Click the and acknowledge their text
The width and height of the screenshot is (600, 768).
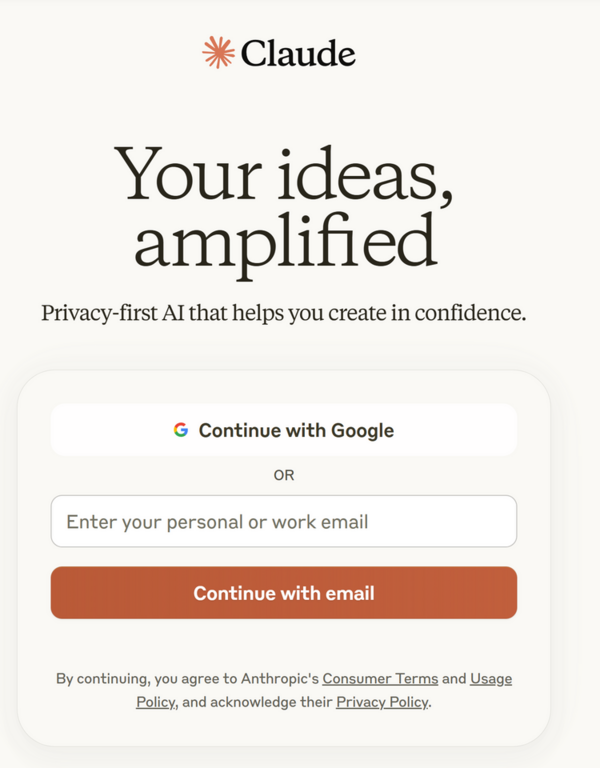pyautogui.click(x=258, y=702)
